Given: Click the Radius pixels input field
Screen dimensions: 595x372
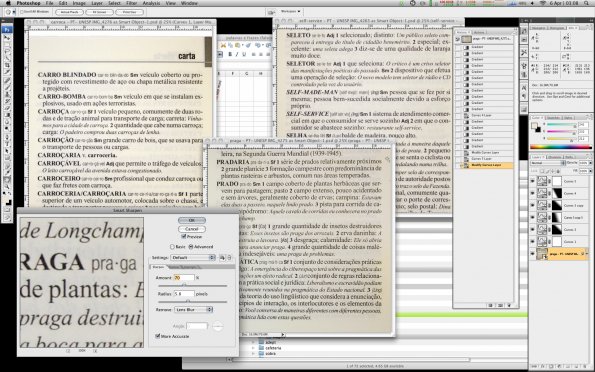Looking at the screenshot, I should (184, 294).
